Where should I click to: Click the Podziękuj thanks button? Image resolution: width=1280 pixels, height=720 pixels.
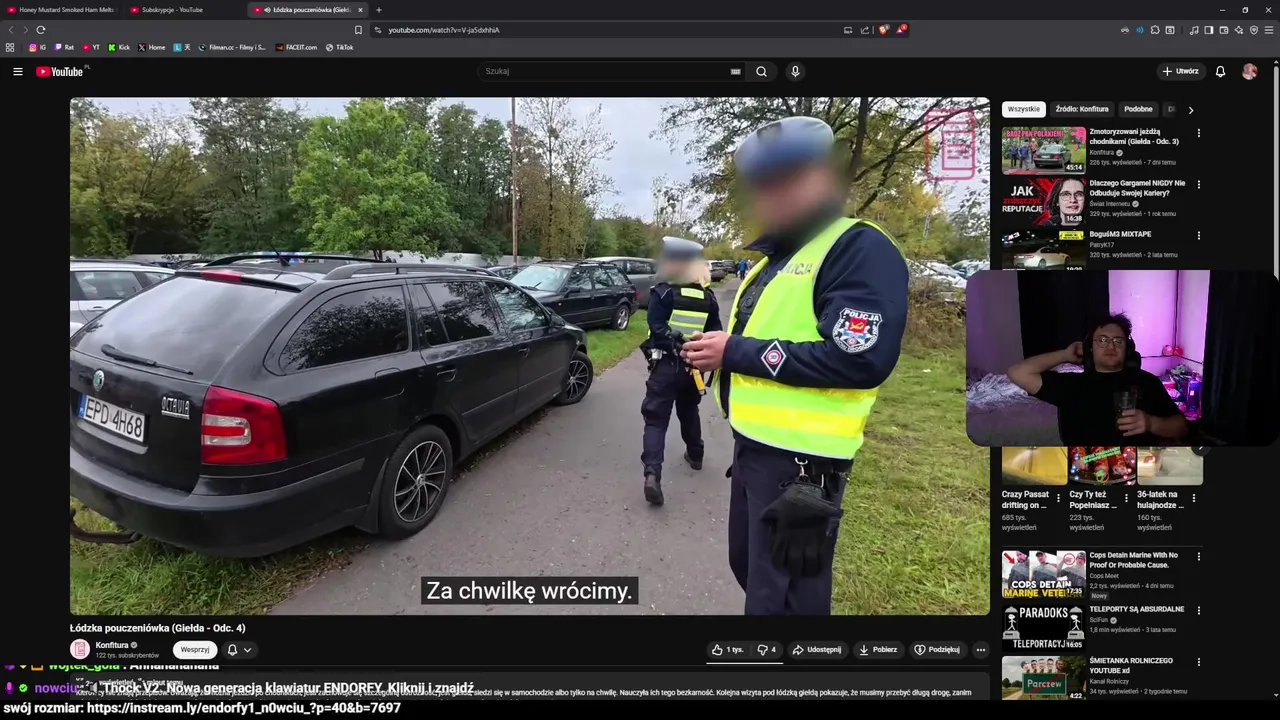937,649
